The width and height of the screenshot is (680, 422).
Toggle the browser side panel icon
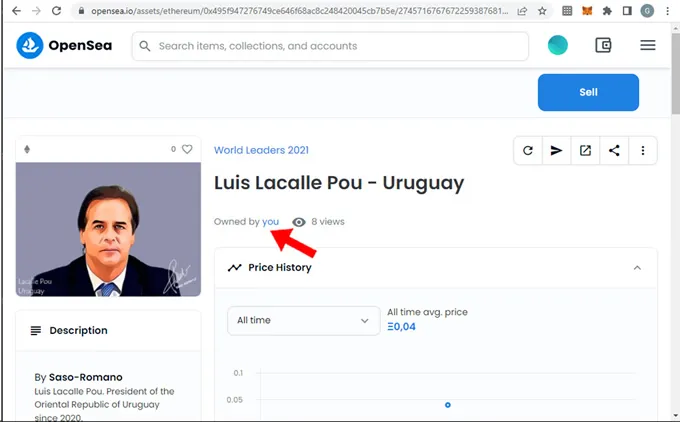[626, 11]
